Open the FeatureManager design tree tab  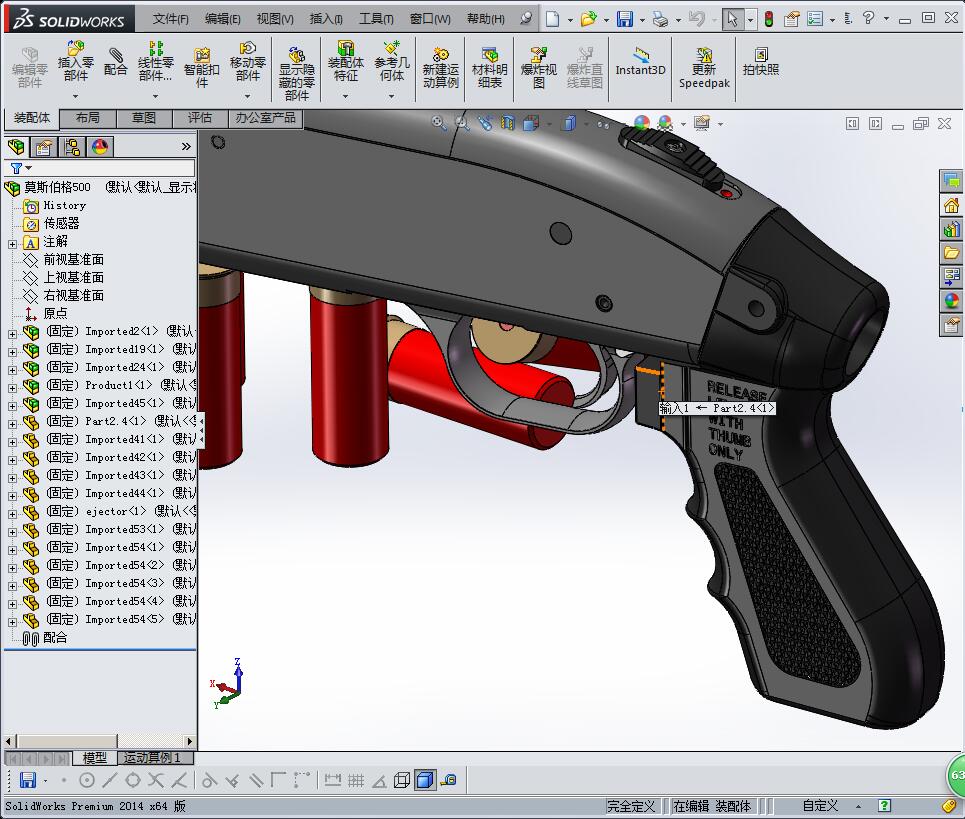click(x=17, y=146)
